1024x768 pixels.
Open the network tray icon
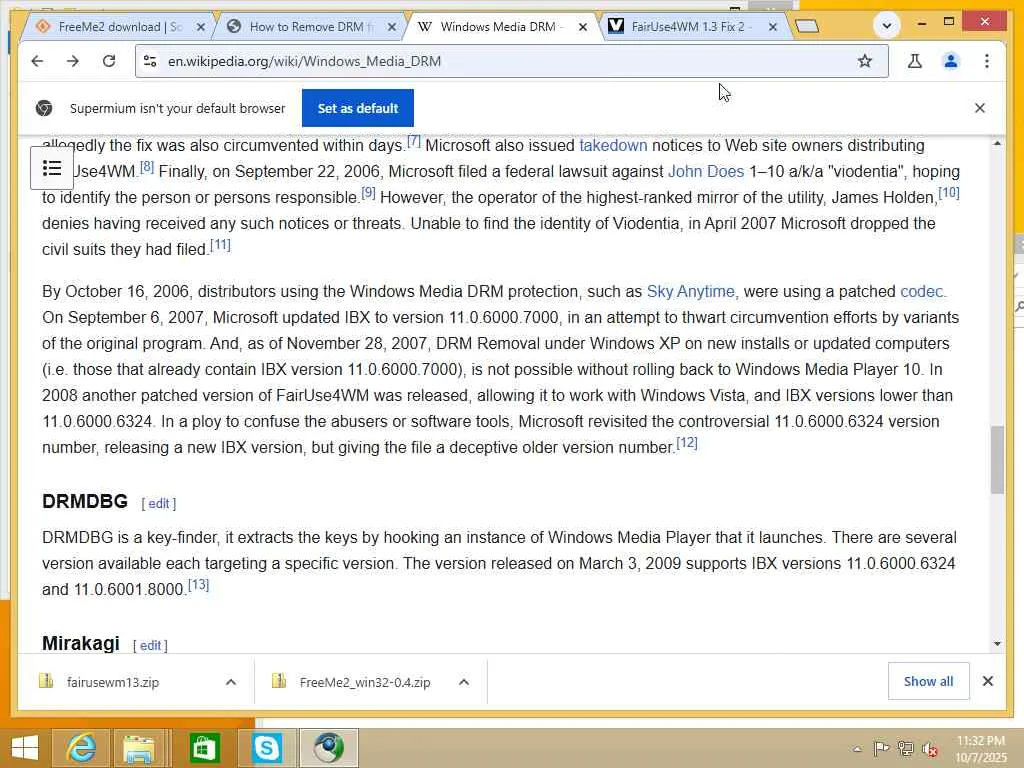(905, 748)
